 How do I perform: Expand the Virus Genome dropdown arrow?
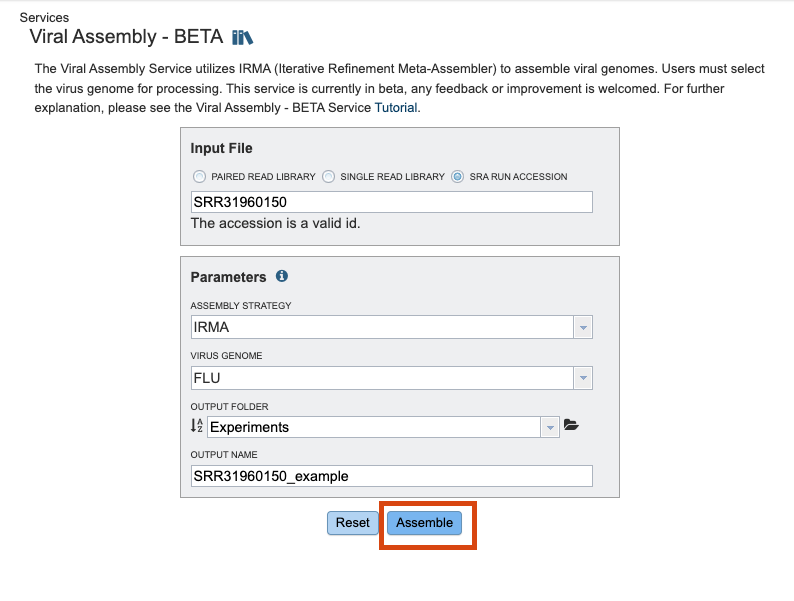click(583, 378)
